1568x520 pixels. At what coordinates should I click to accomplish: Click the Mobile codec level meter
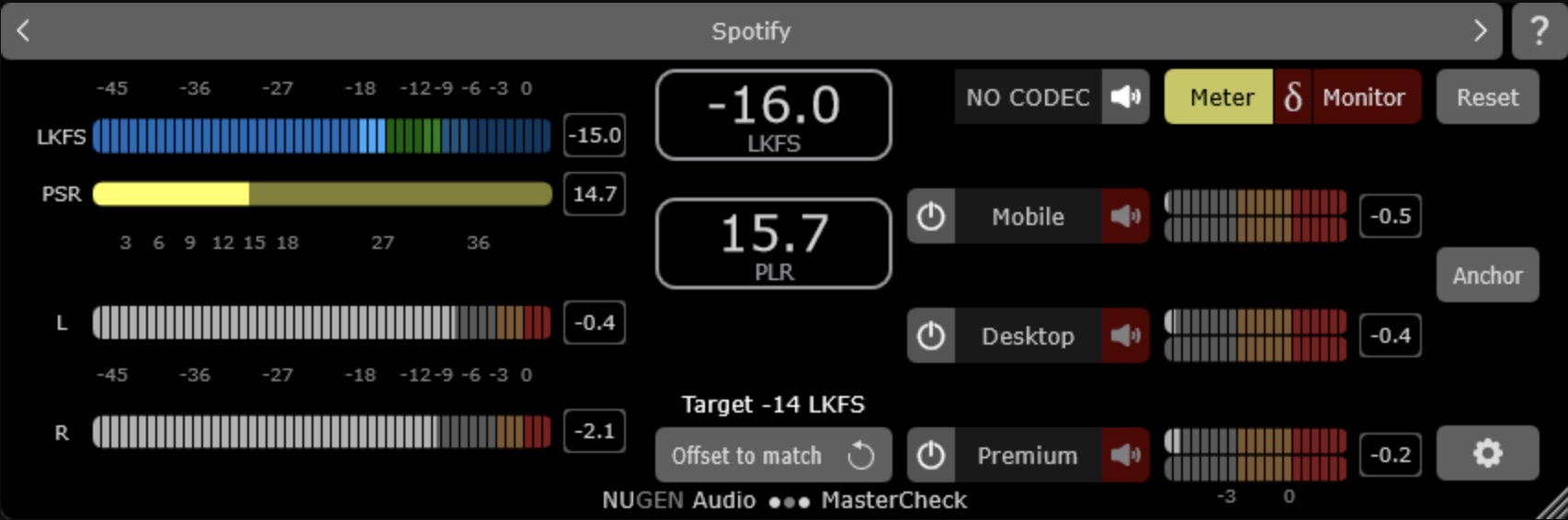(x=1256, y=217)
